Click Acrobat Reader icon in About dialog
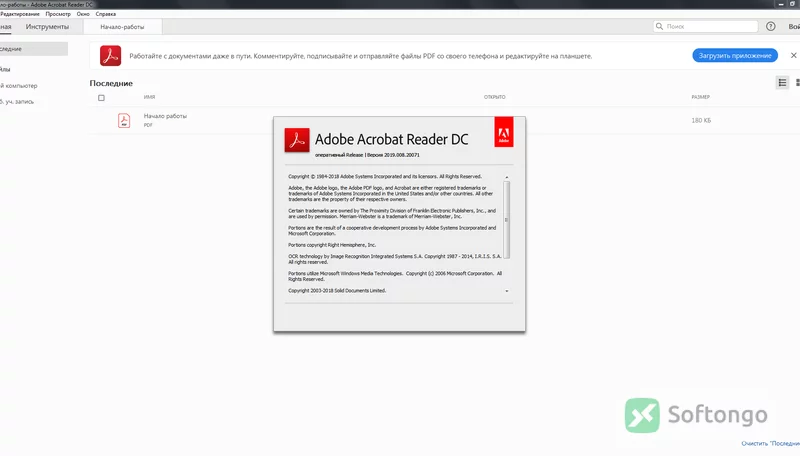800x456 pixels. tap(297, 140)
